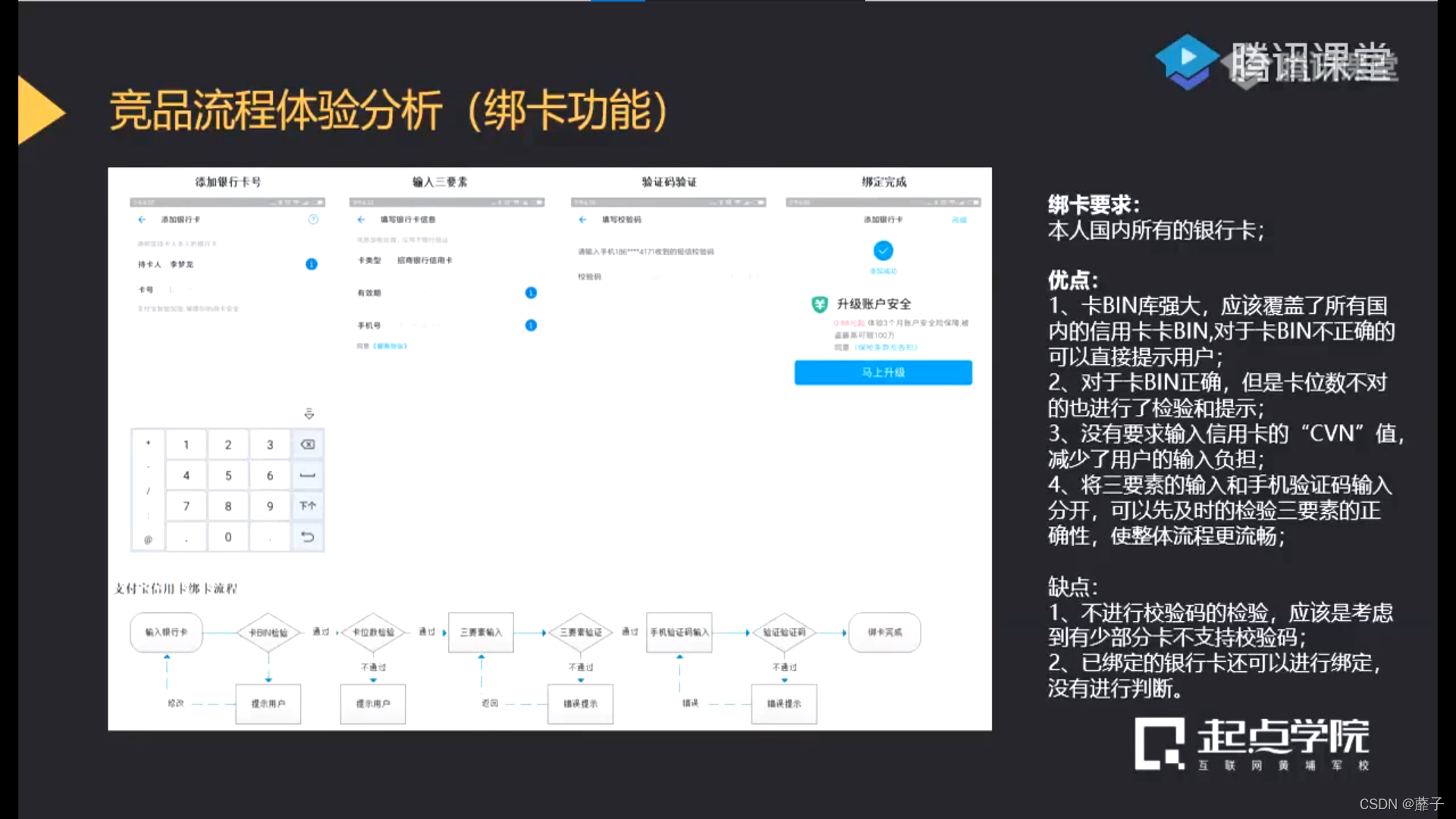Click the 卡BIN检验 diamond in flowchart
Image resolution: width=1456 pixels, height=819 pixels.
coord(268,632)
